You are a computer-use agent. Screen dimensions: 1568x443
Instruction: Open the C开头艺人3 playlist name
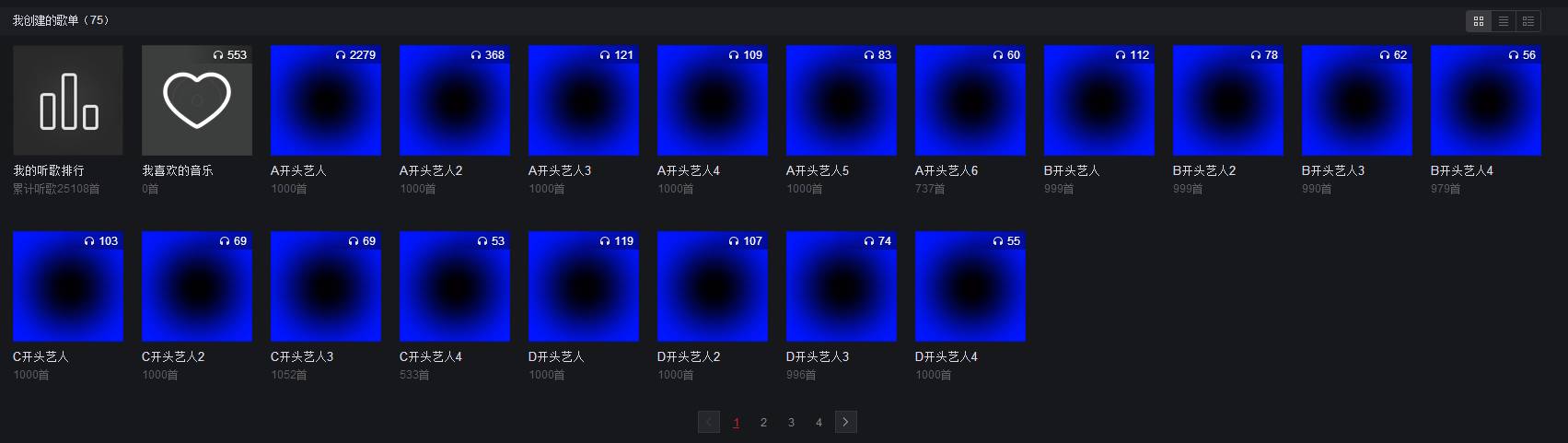coord(302,356)
